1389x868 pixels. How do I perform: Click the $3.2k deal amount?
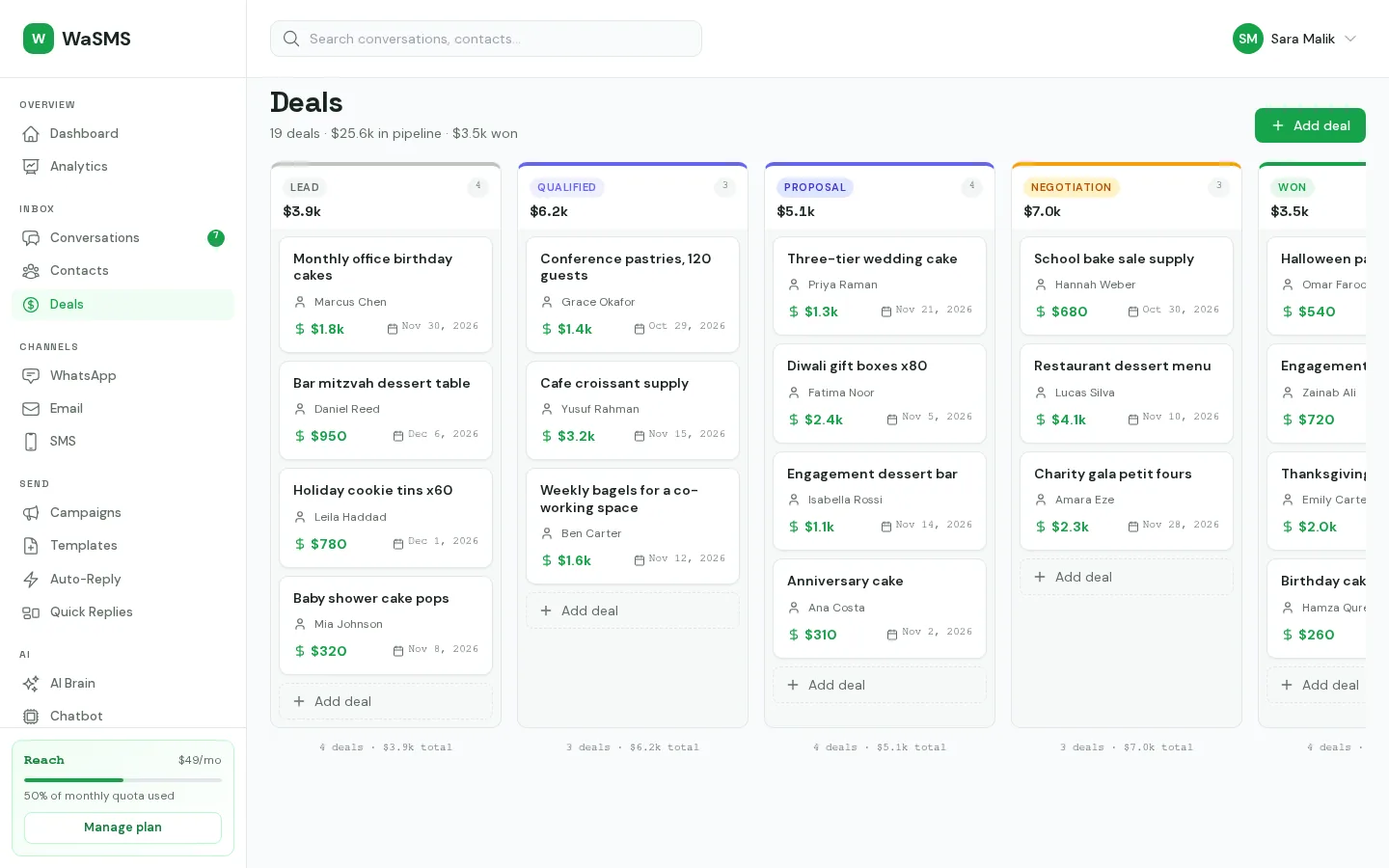tap(568, 436)
